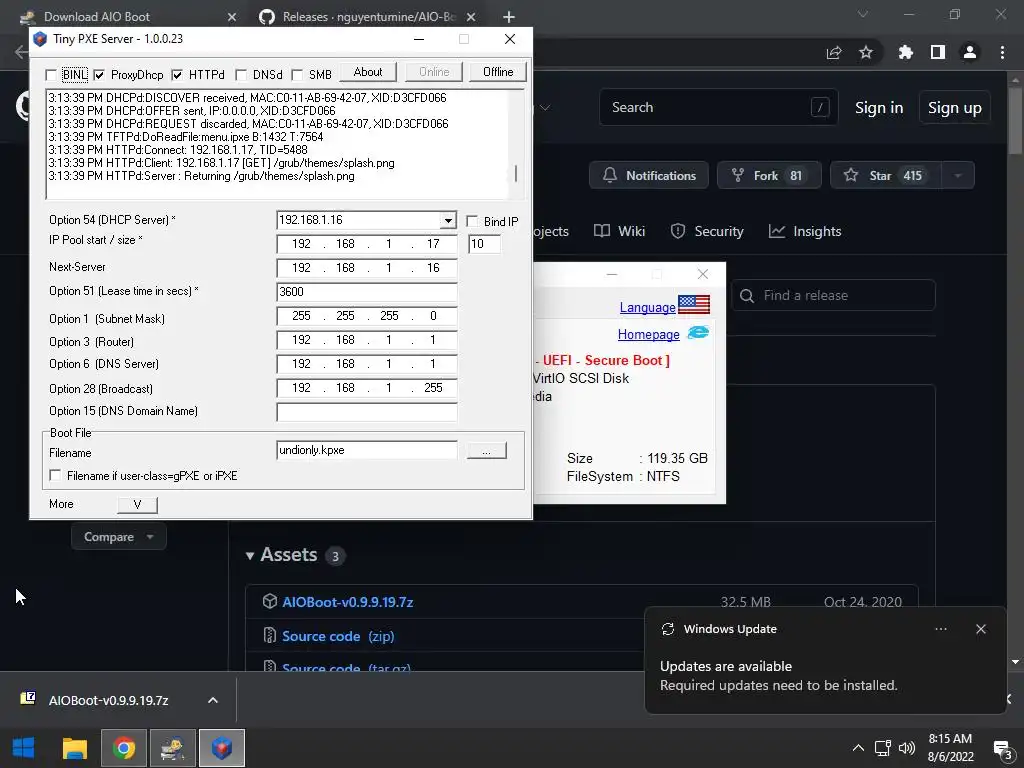Screen dimensions: 1024x768
Task: Show hidden system tray icons
Action: point(858,748)
